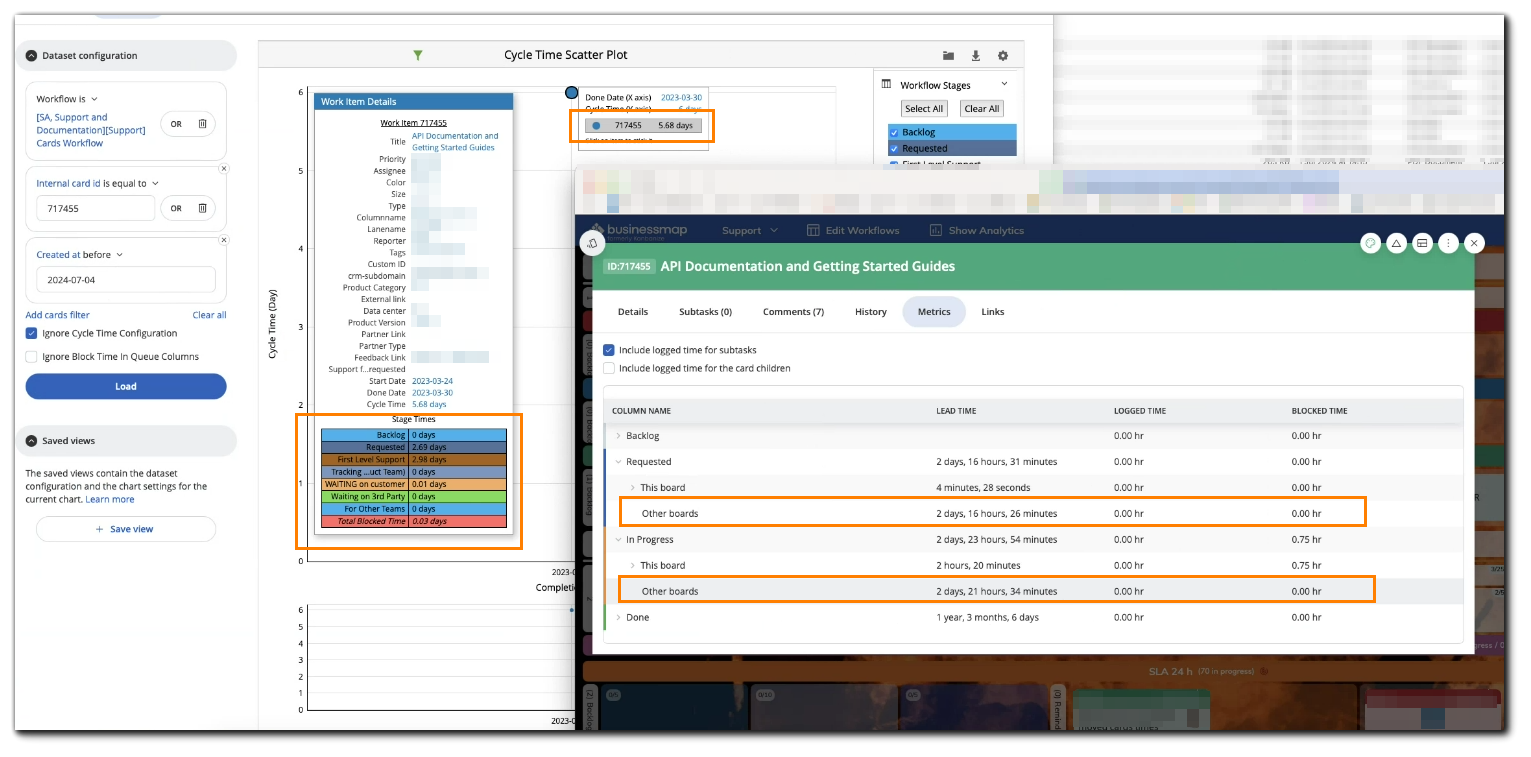Expand the Backlog column row

[x=619, y=436]
